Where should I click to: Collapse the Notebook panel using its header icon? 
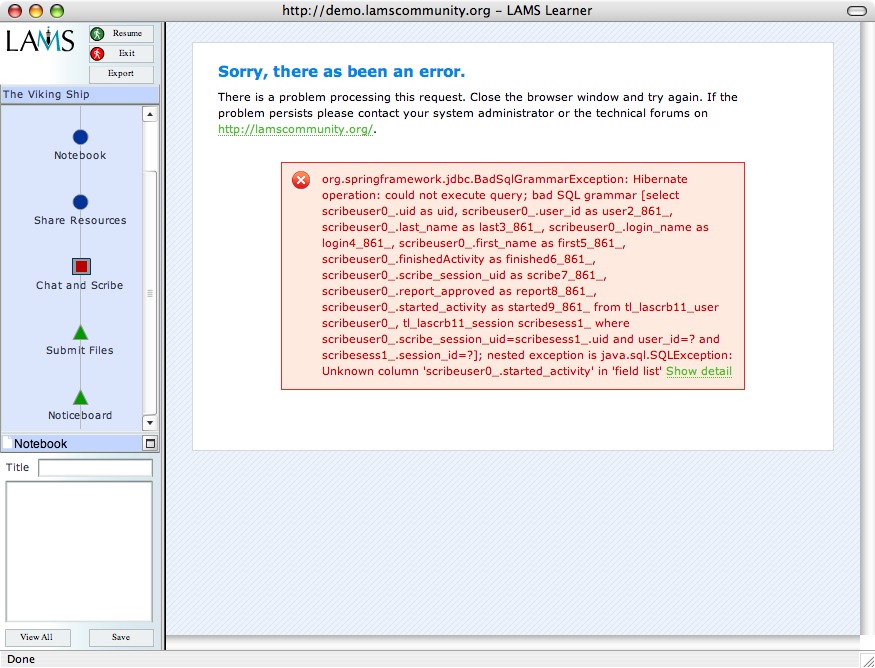coord(150,443)
